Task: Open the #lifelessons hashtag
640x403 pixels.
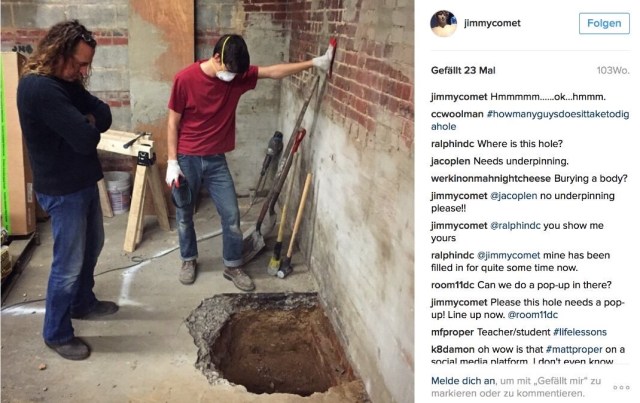Action: pos(580,332)
